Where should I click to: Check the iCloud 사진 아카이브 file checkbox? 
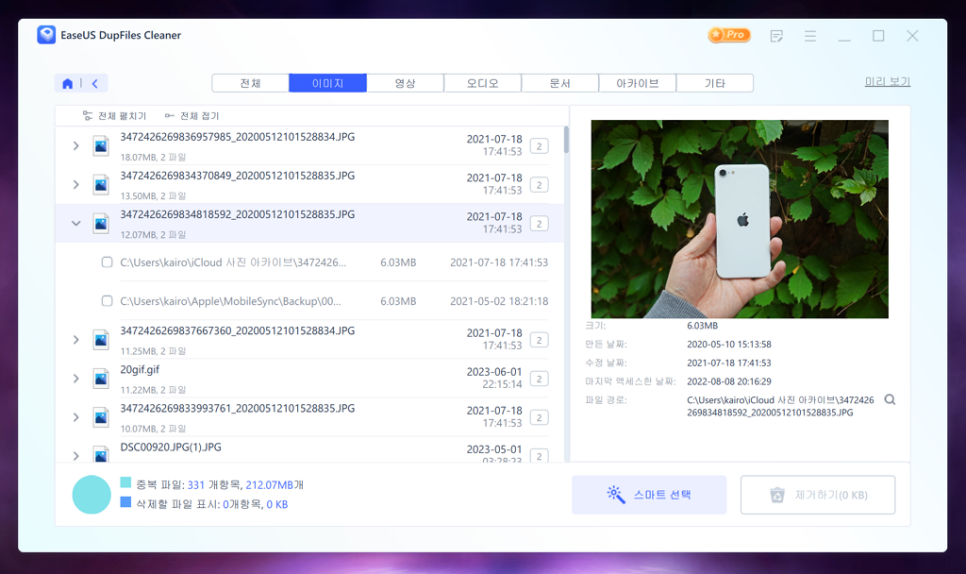107,262
